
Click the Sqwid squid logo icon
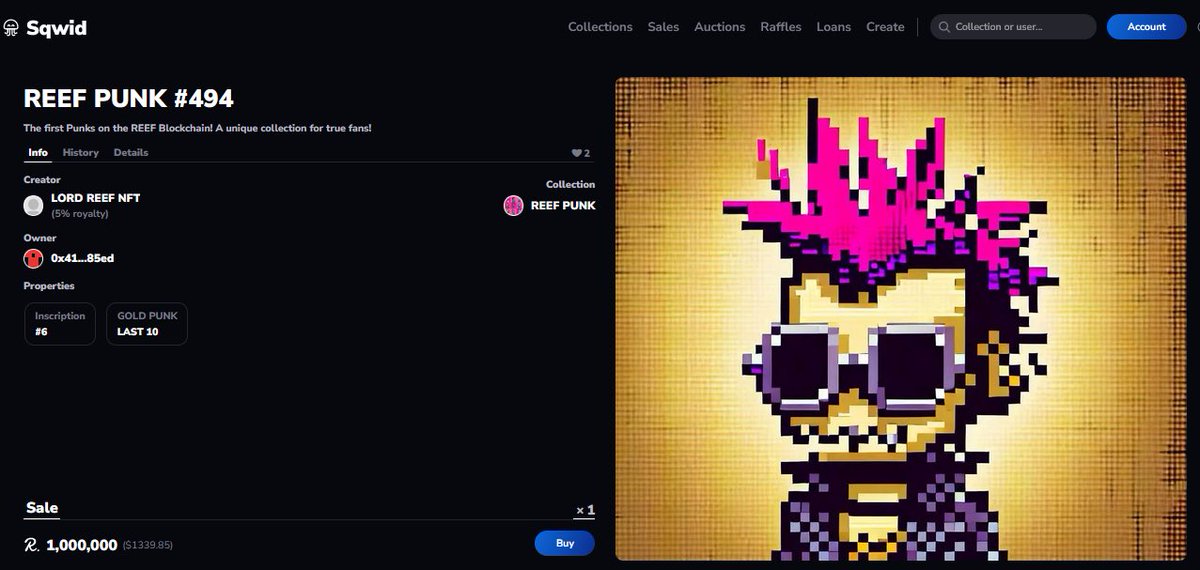click(x=12, y=28)
